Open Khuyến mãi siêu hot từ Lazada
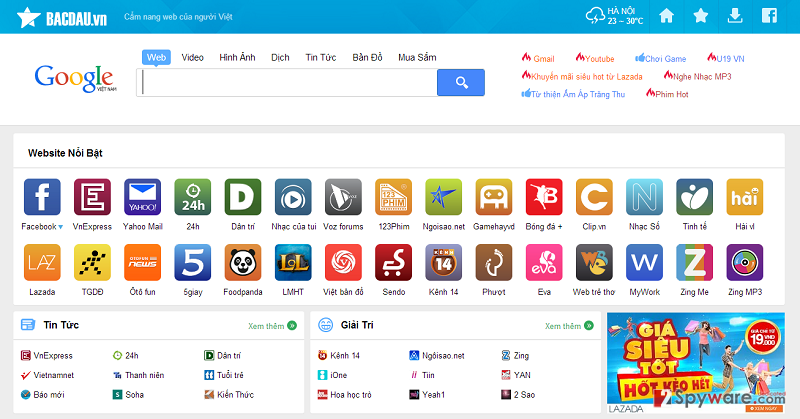 coord(582,76)
